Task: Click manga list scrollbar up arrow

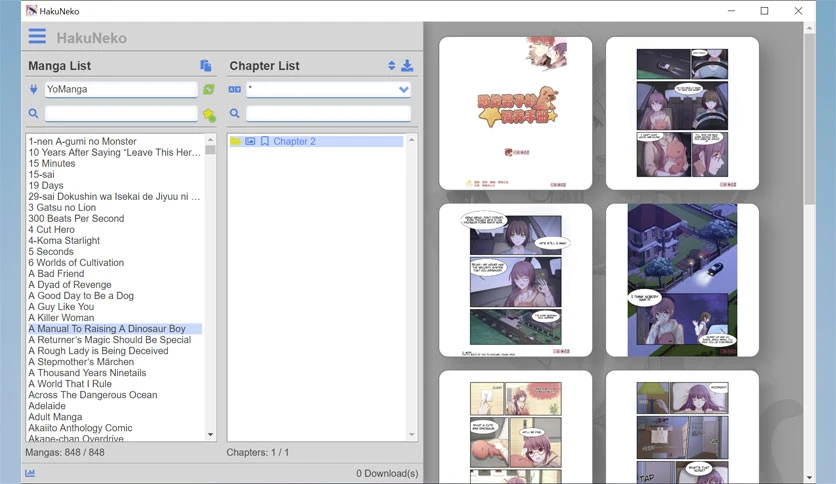Action: coord(211,140)
